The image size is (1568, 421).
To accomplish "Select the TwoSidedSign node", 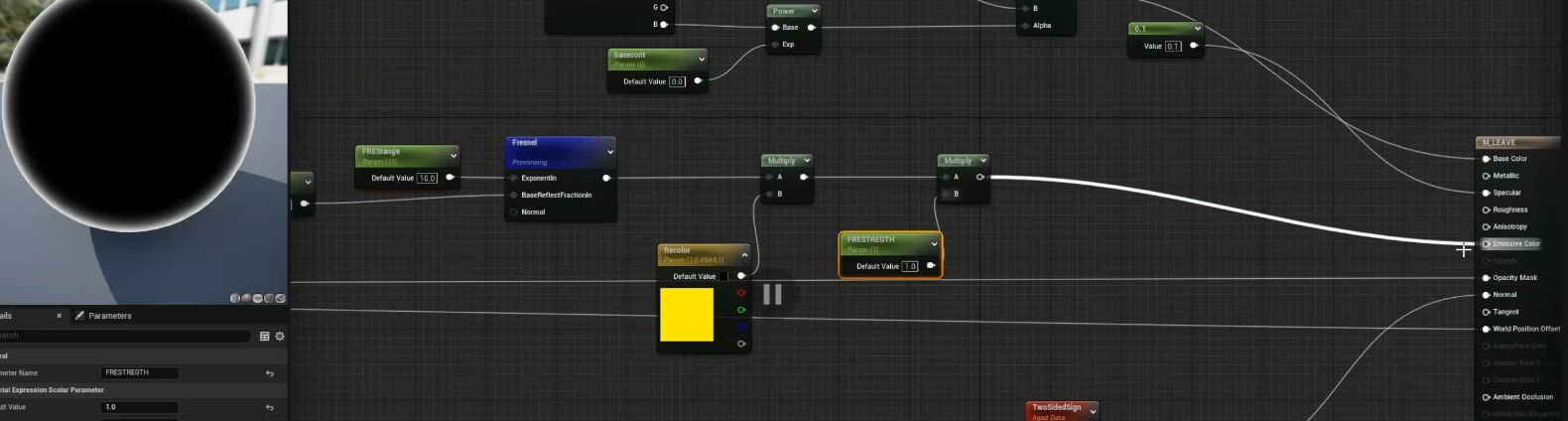I will tap(1056, 408).
